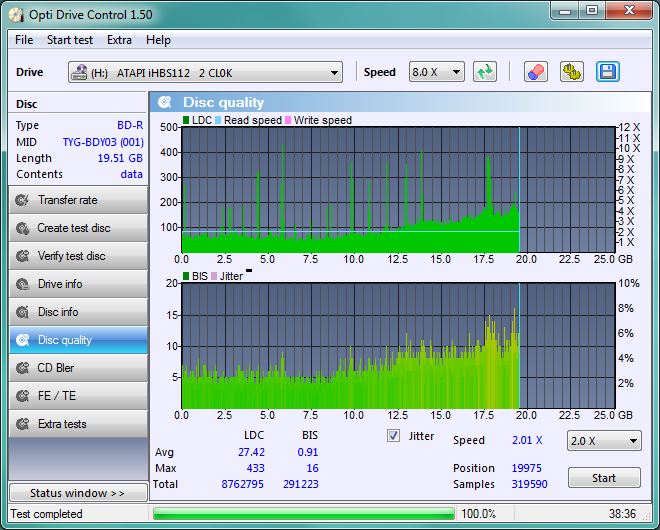Click the Opti Drive Control title bar icon
The image size is (660, 530).
coord(16,15)
